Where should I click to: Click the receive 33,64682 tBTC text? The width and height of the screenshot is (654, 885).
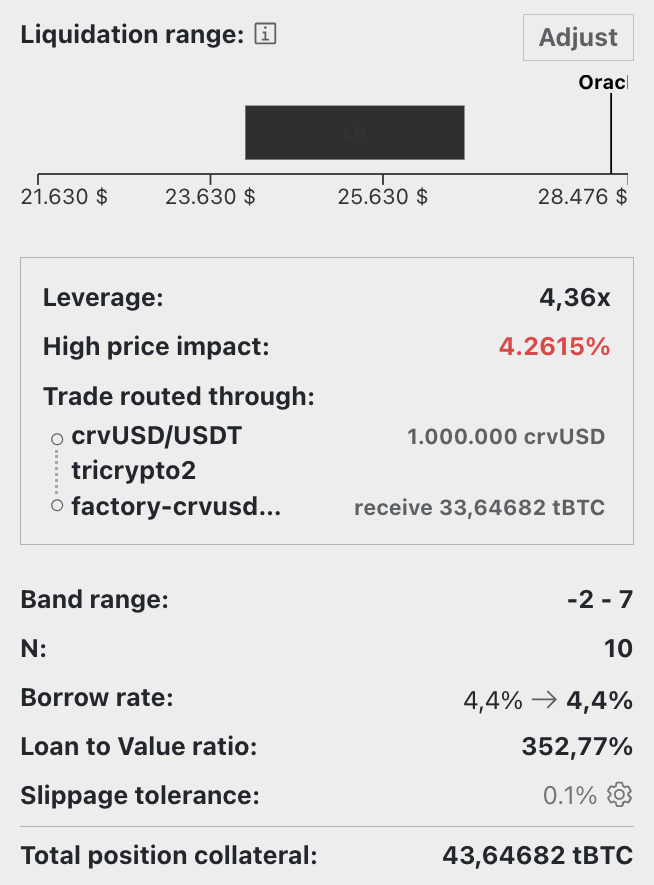(x=479, y=507)
